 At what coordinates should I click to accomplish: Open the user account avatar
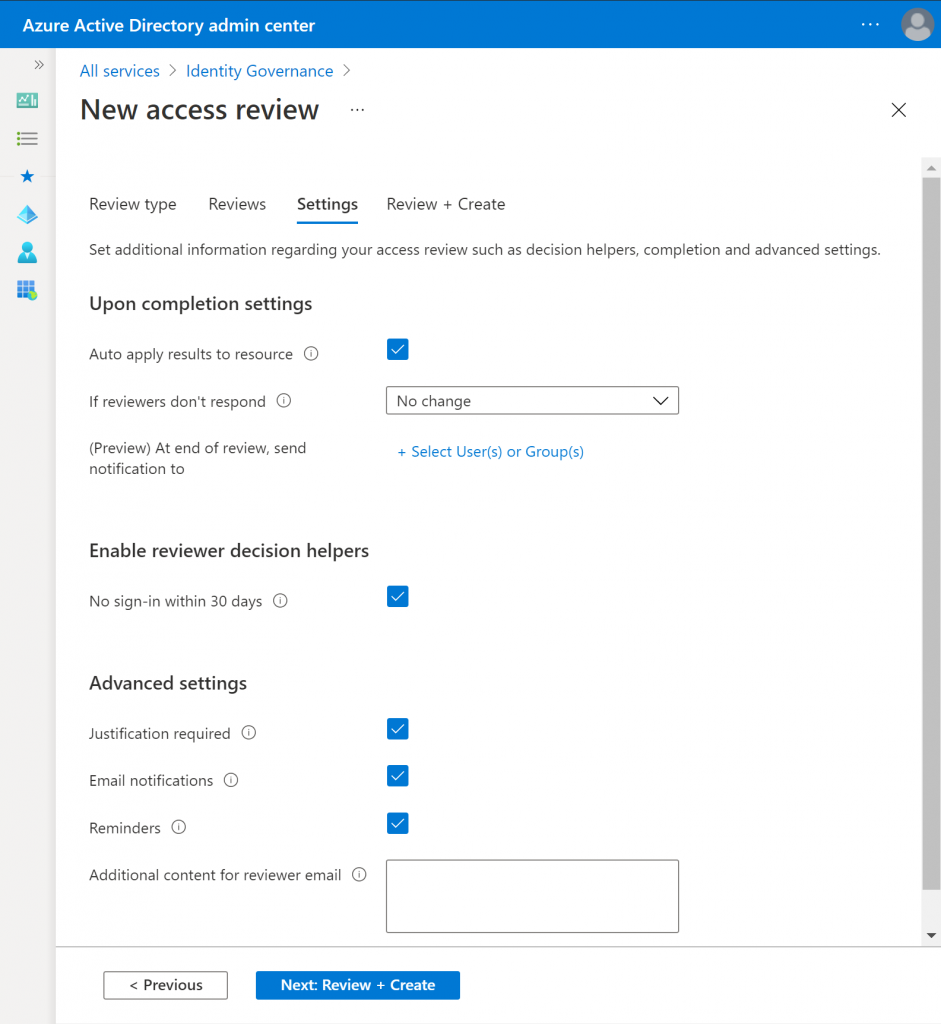[917, 25]
